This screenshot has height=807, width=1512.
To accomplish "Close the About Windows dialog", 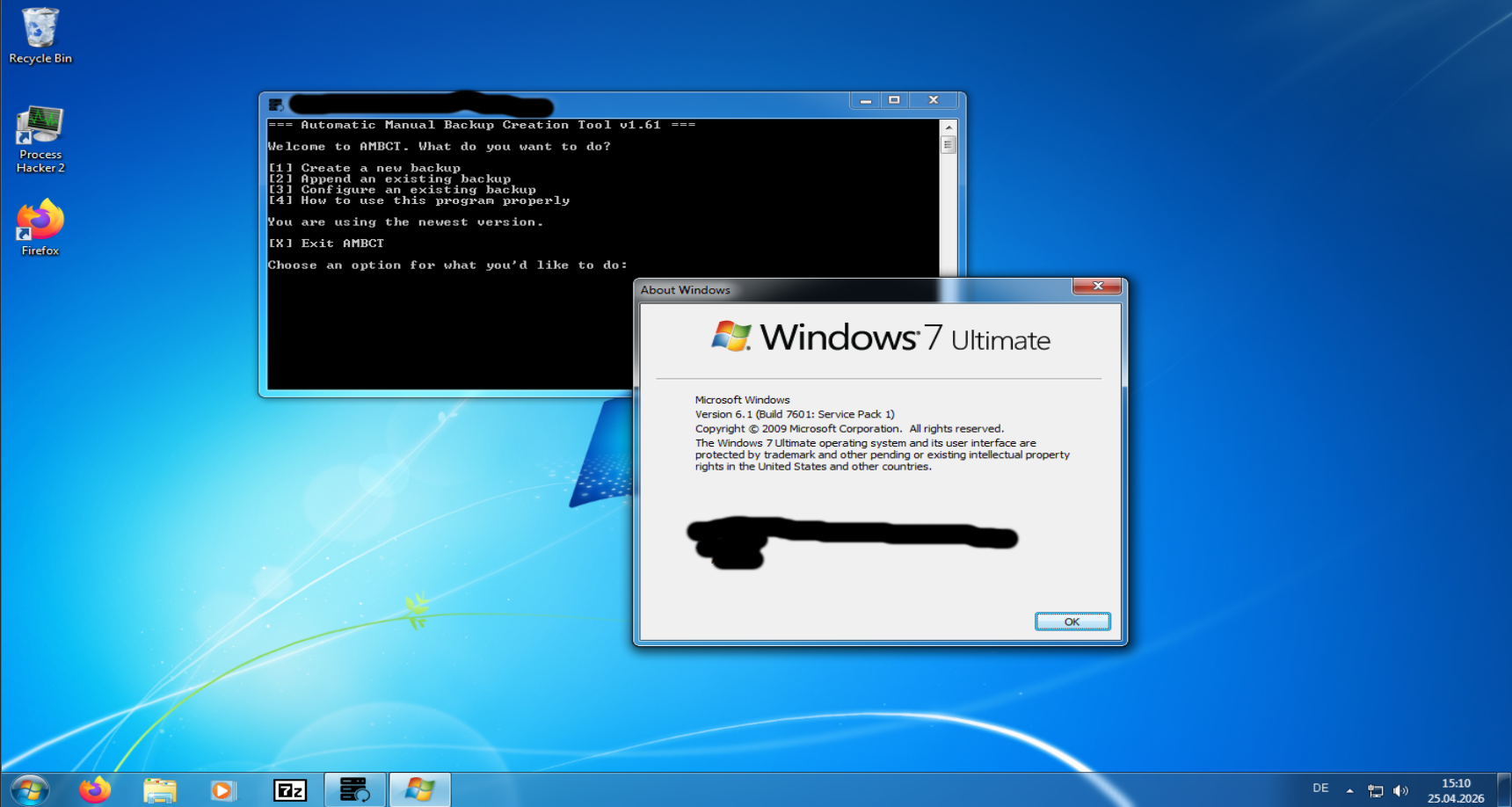I will click(x=1097, y=287).
